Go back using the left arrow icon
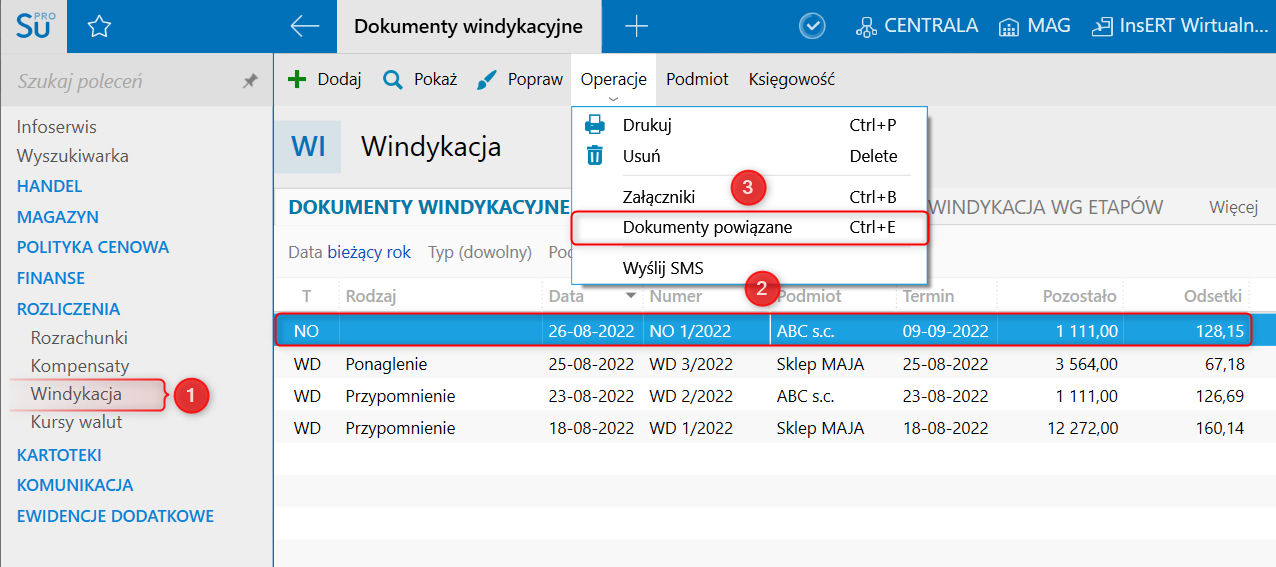This screenshot has height=567, width=1276. point(304,27)
